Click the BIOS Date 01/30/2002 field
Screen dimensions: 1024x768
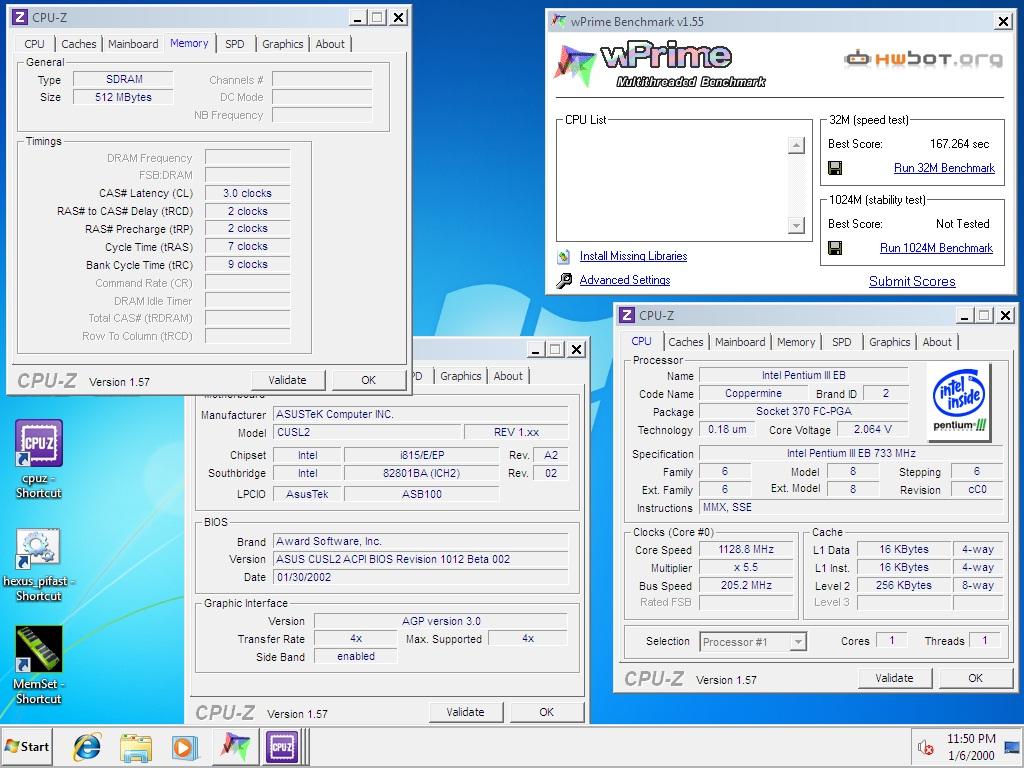click(421, 577)
